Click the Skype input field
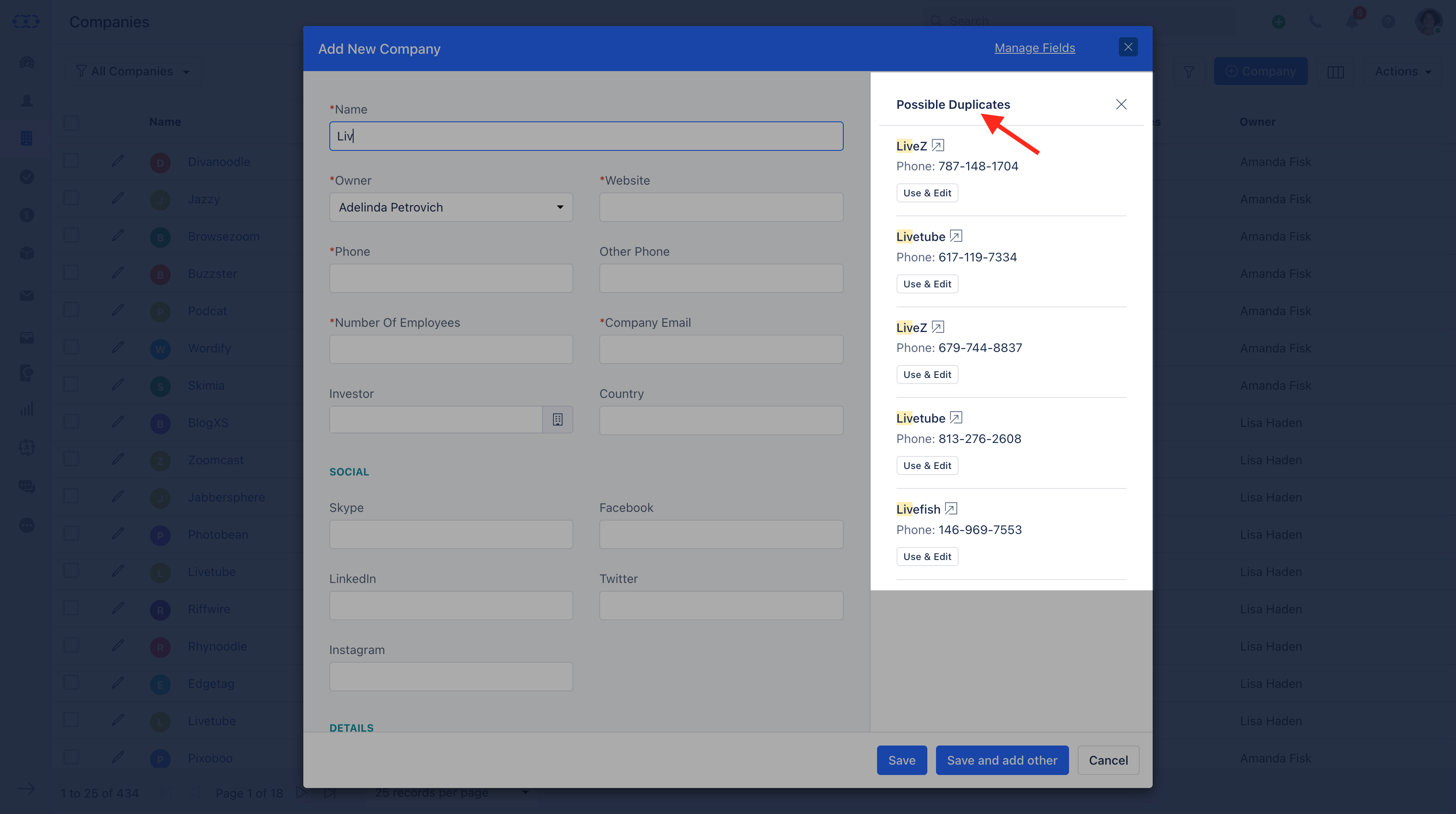1456x814 pixels. 451,534
